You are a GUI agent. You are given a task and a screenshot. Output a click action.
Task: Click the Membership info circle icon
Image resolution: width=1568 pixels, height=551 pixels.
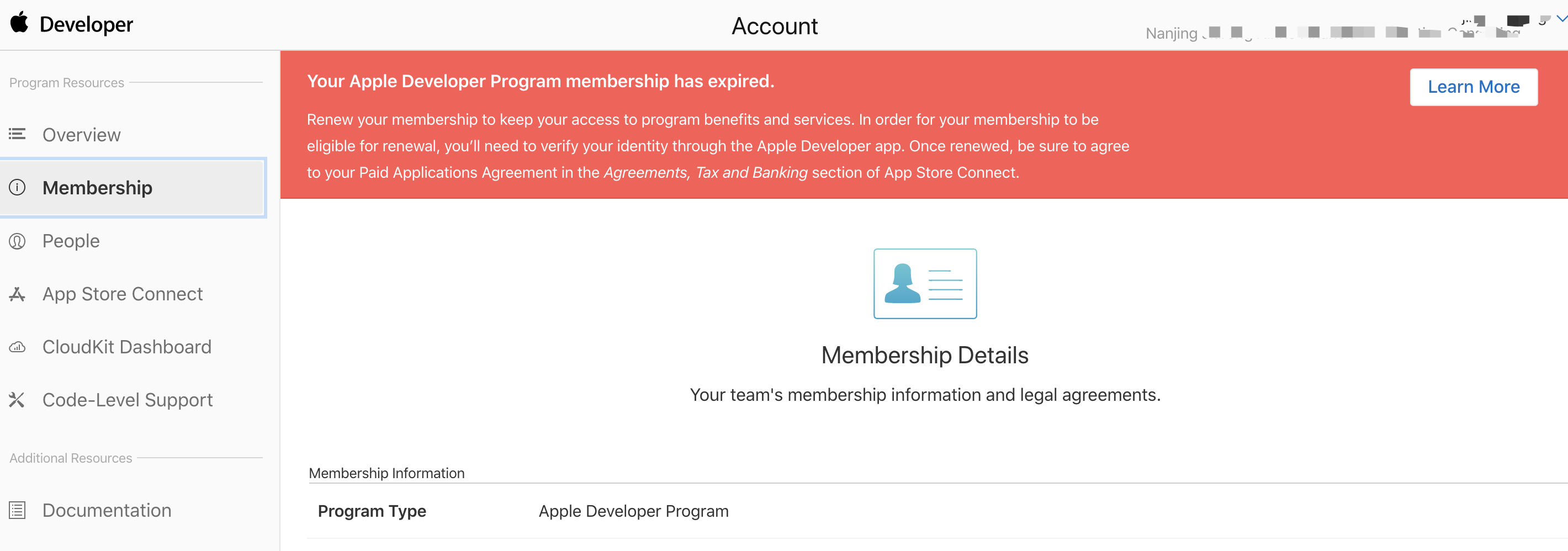coord(17,188)
